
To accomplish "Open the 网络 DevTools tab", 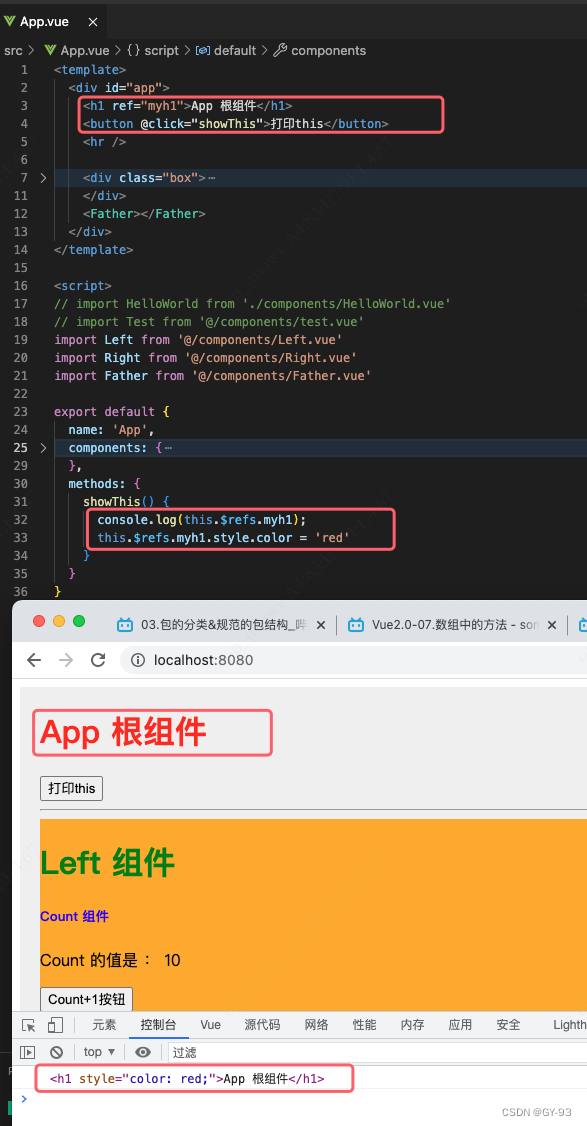I will click(x=316, y=1025).
